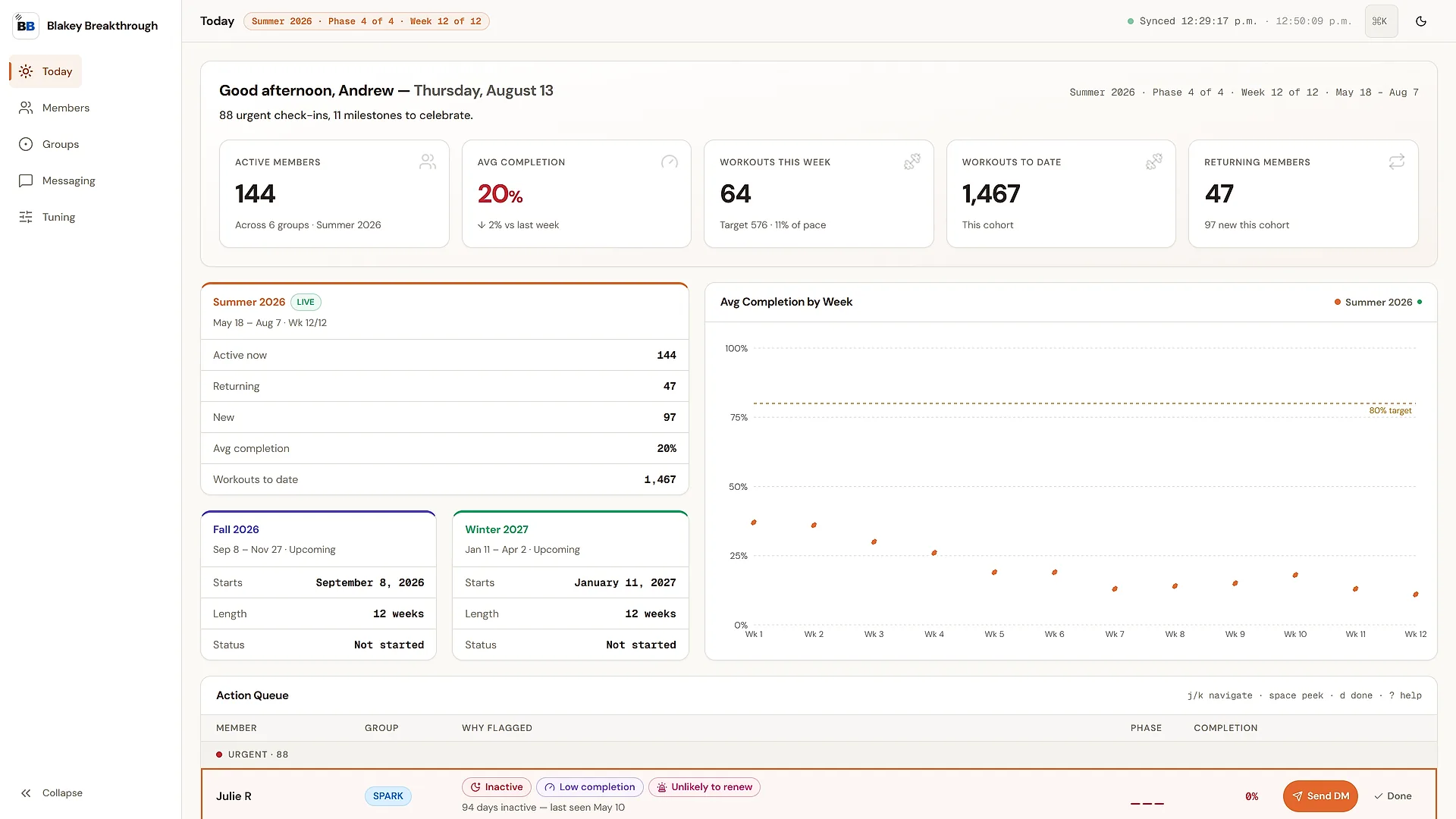Select the New 97 row

click(x=444, y=417)
